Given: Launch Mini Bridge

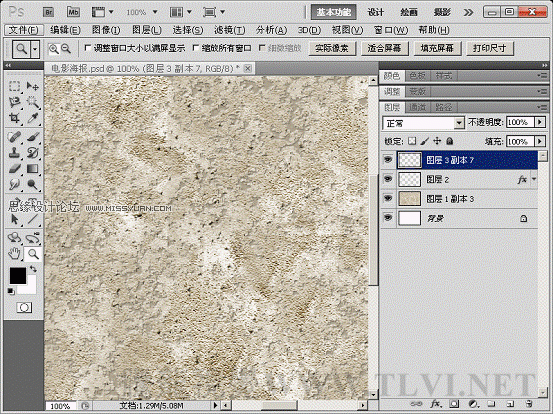Looking at the screenshot, I should click(x=73, y=12).
